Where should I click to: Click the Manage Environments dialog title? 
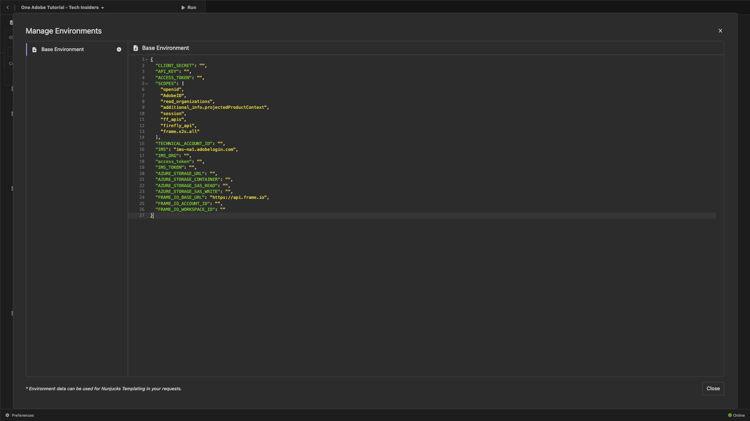(64, 31)
